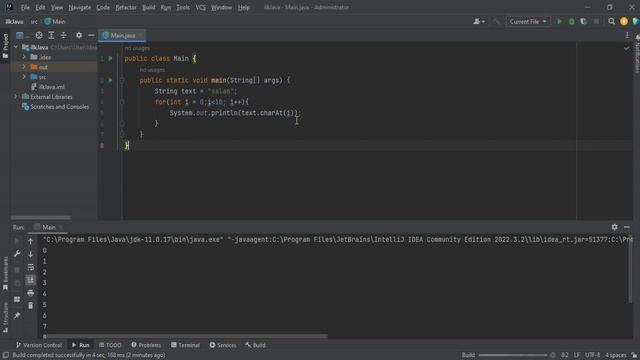
Task: Open the VCS menu
Action: click(200, 7)
